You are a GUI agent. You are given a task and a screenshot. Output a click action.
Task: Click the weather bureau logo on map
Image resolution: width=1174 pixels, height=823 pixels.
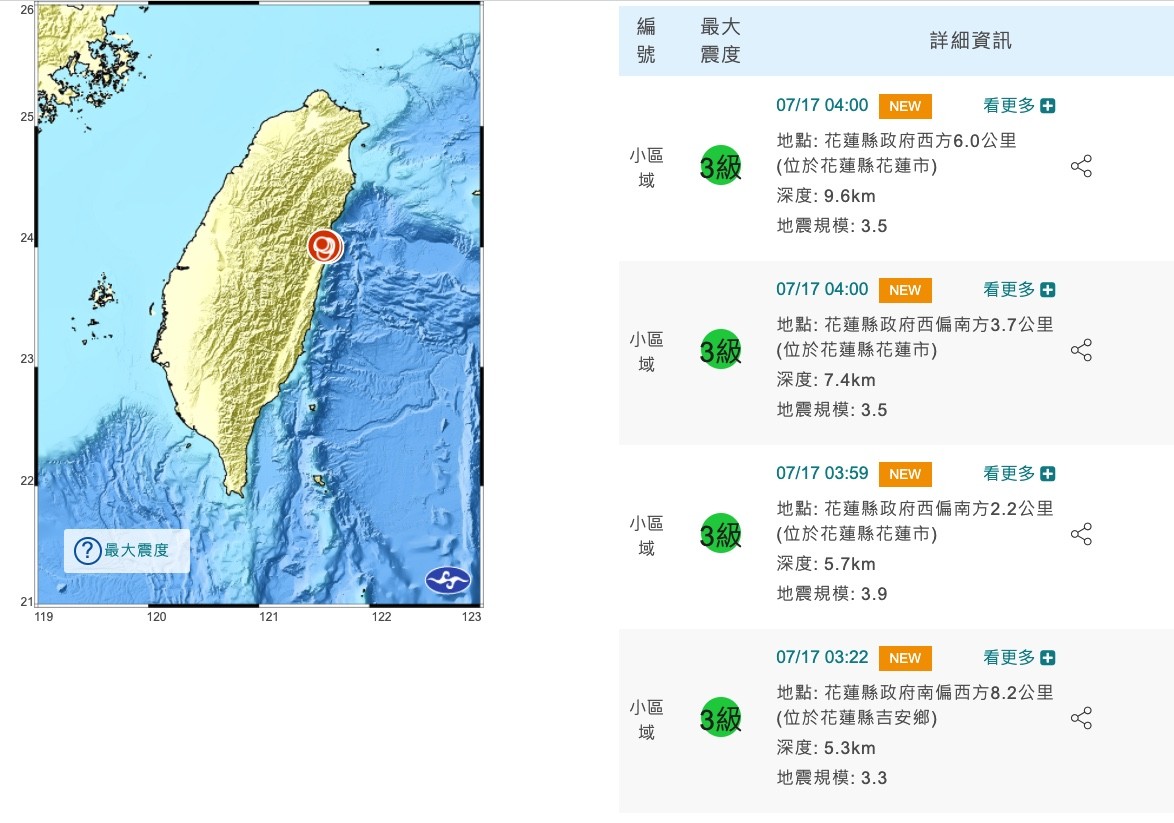coord(448,579)
